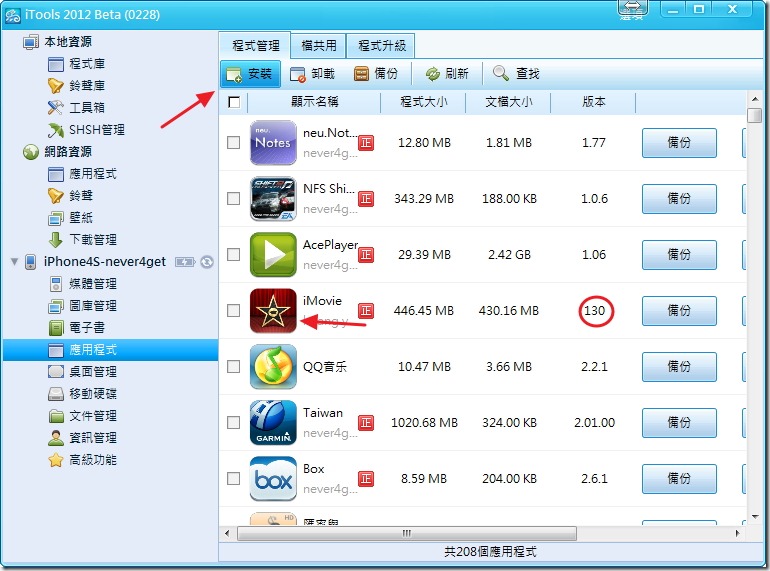Open 圖庫管理 photo library
Screen dimensions: 770x571
(82, 306)
